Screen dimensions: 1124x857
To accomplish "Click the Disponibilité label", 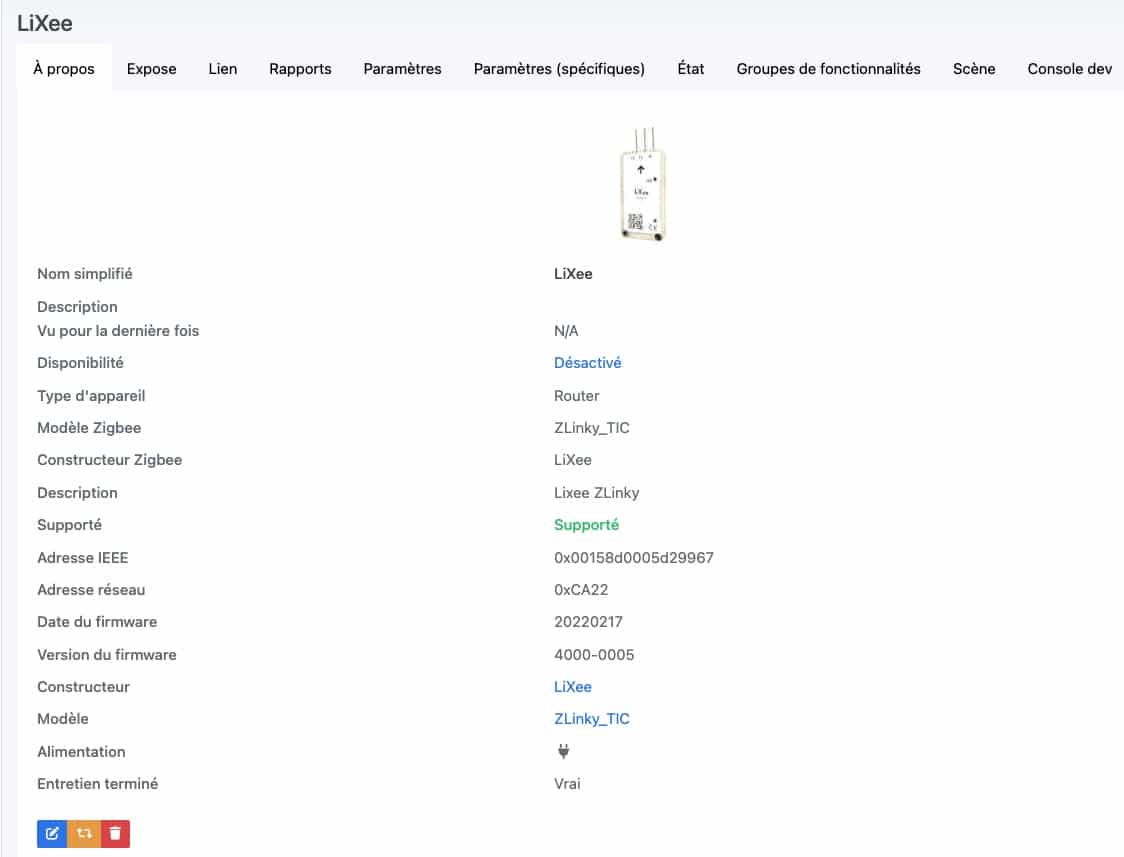I will point(80,363).
